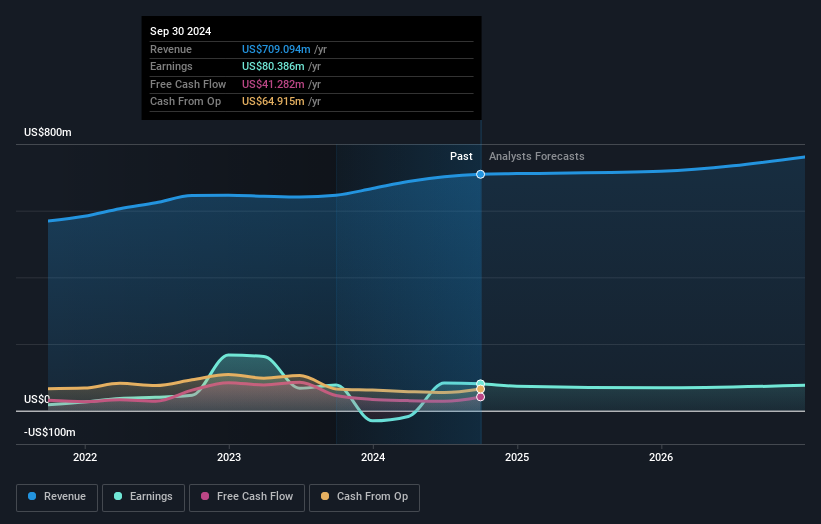Click the Past label on chart
This screenshot has width=821, height=524.
coord(461,157)
